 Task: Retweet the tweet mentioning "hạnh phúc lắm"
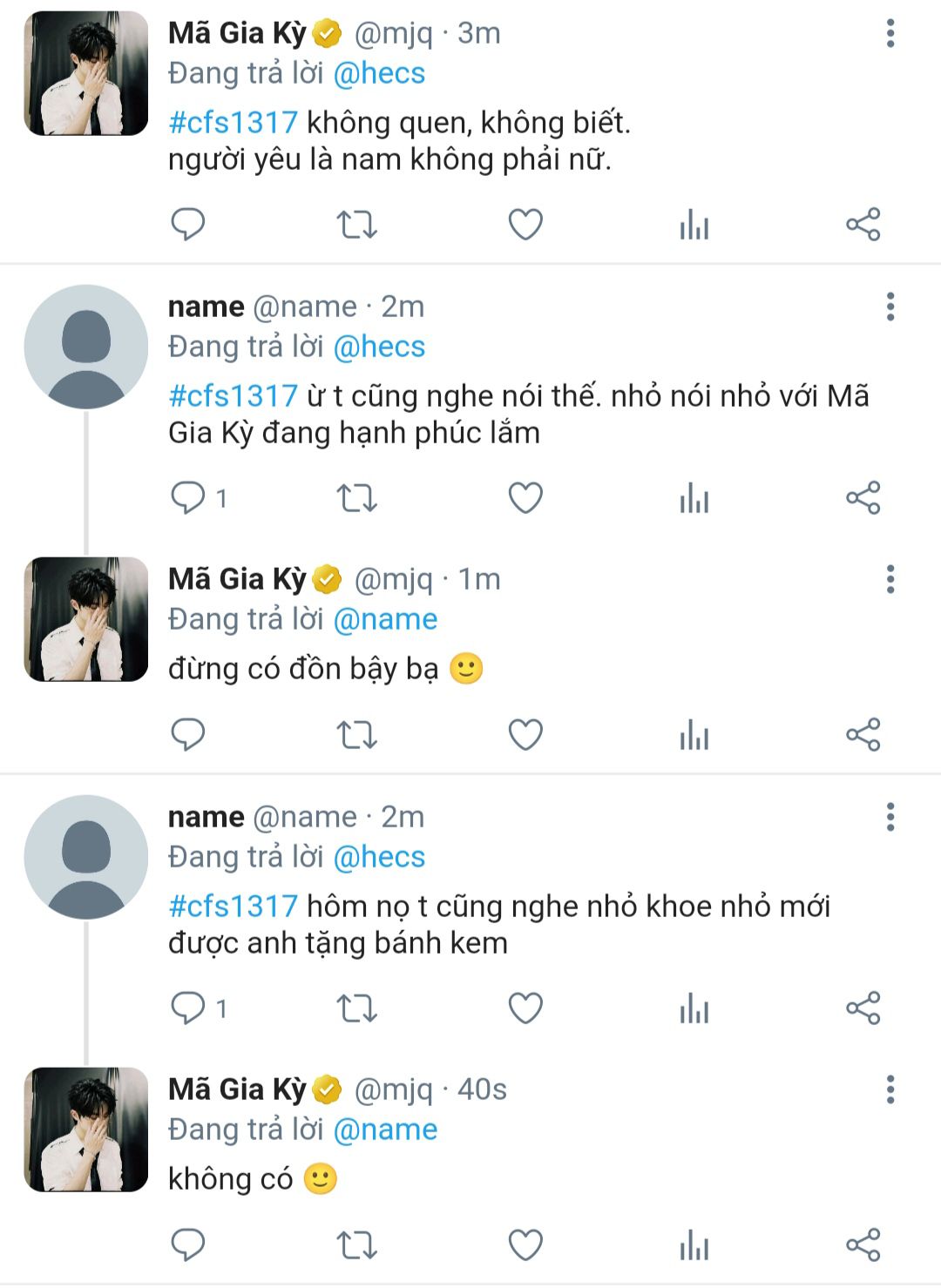click(356, 498)
